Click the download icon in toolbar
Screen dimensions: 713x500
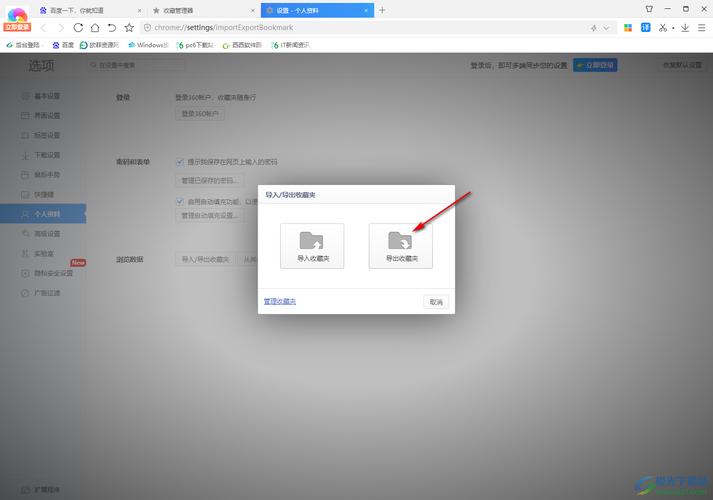tap(683, 28)
